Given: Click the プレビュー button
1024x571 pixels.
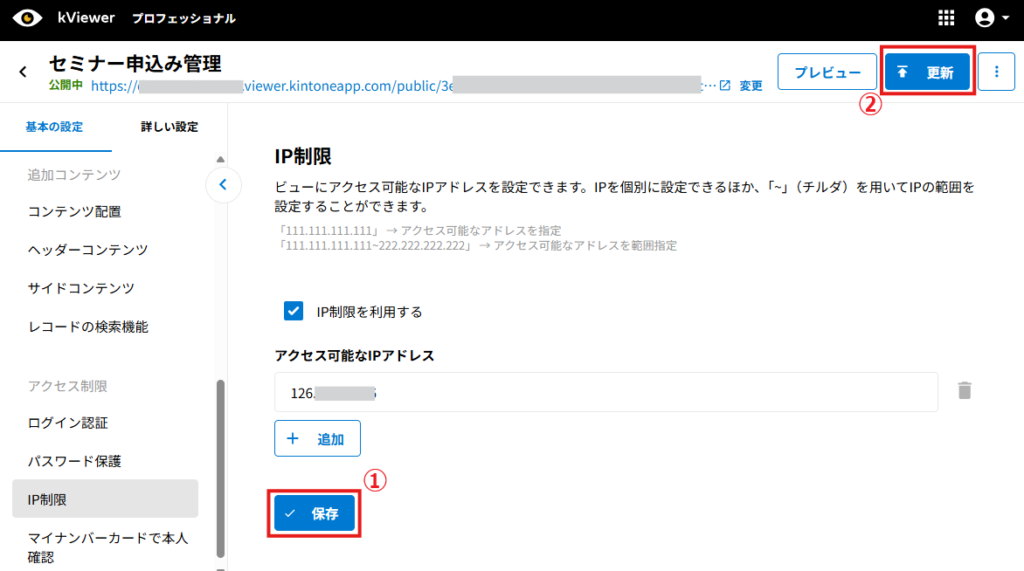Looking at the screenshot, I should coord(826,72).
